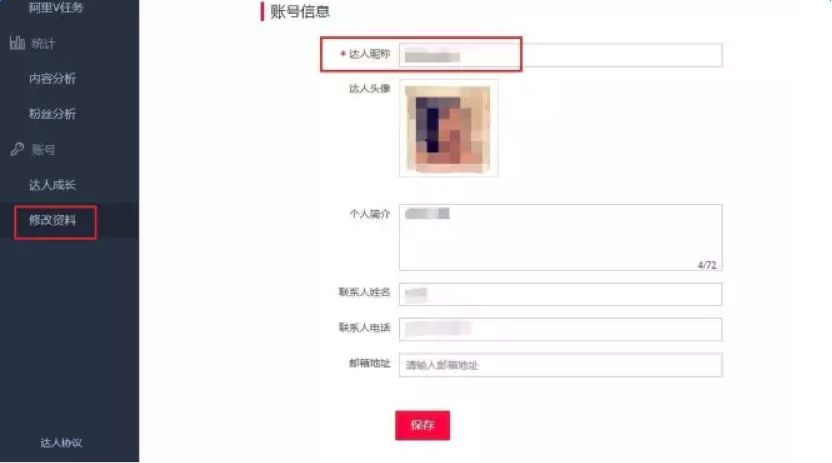This screenshot has width=832, height=463.
Task: Select 内容分析 in the sidebar
Action: coord(53,78)
